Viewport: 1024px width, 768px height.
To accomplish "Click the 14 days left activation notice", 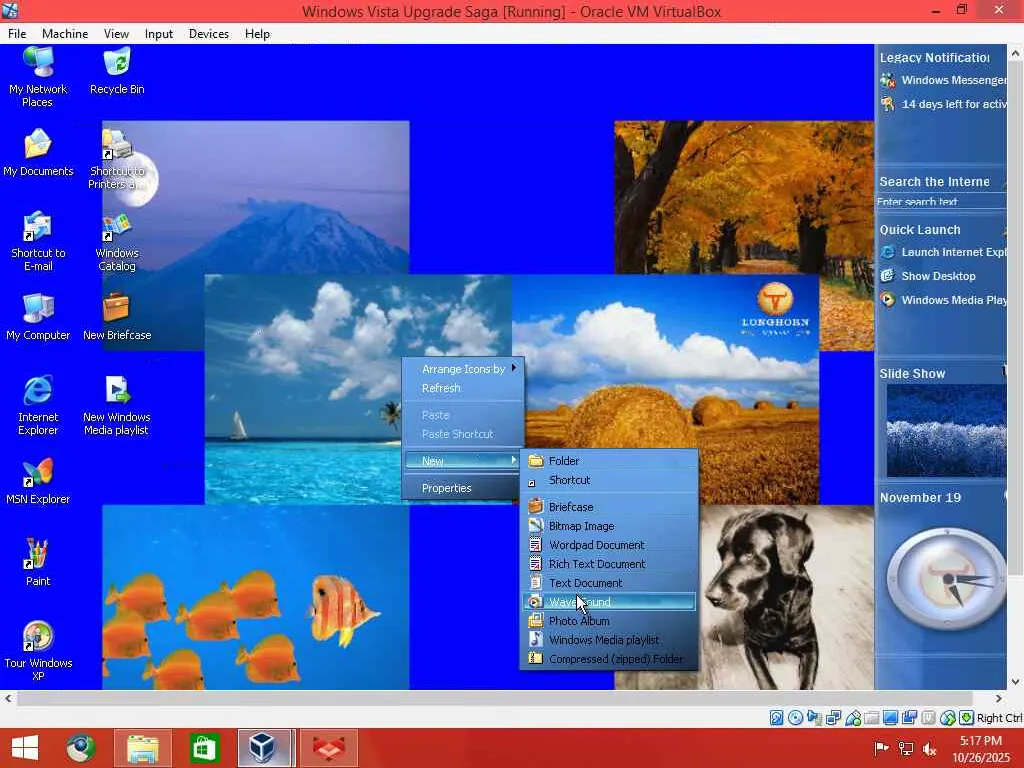I will coord(944,104).
